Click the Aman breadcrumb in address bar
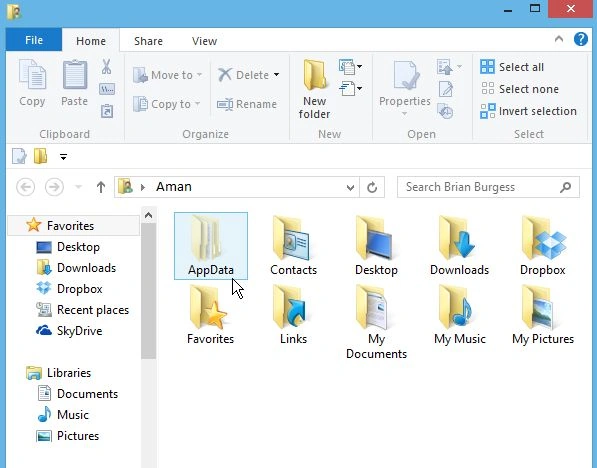The image size is (597, 468). coord(174,187)
